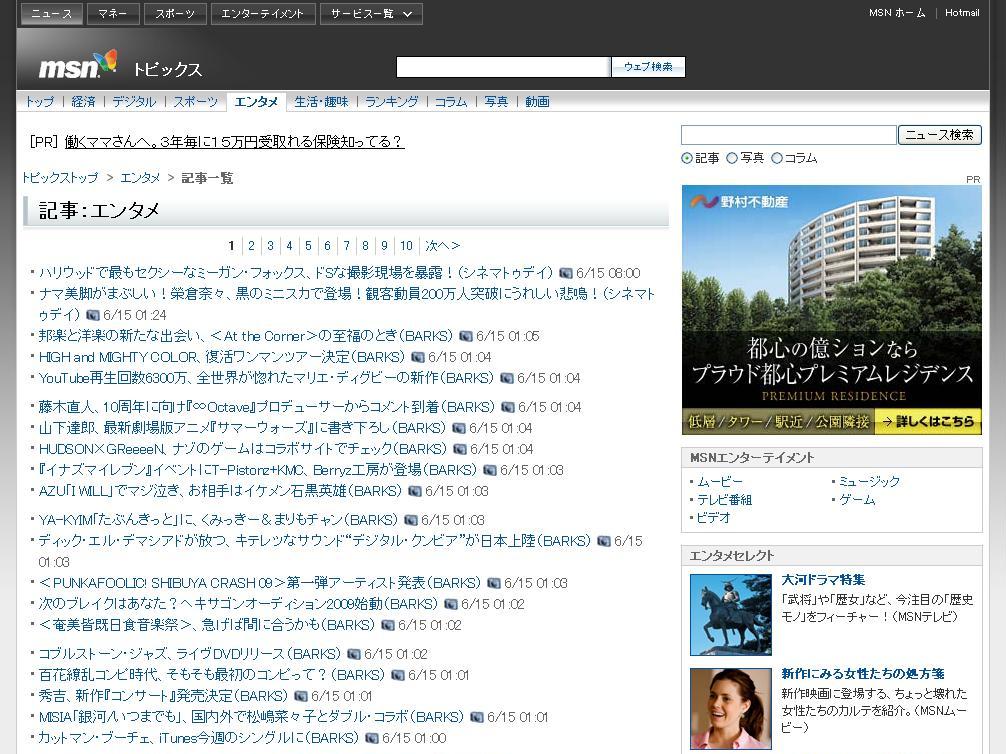Switch to the 動画 tab

click(x=537, y=101)
